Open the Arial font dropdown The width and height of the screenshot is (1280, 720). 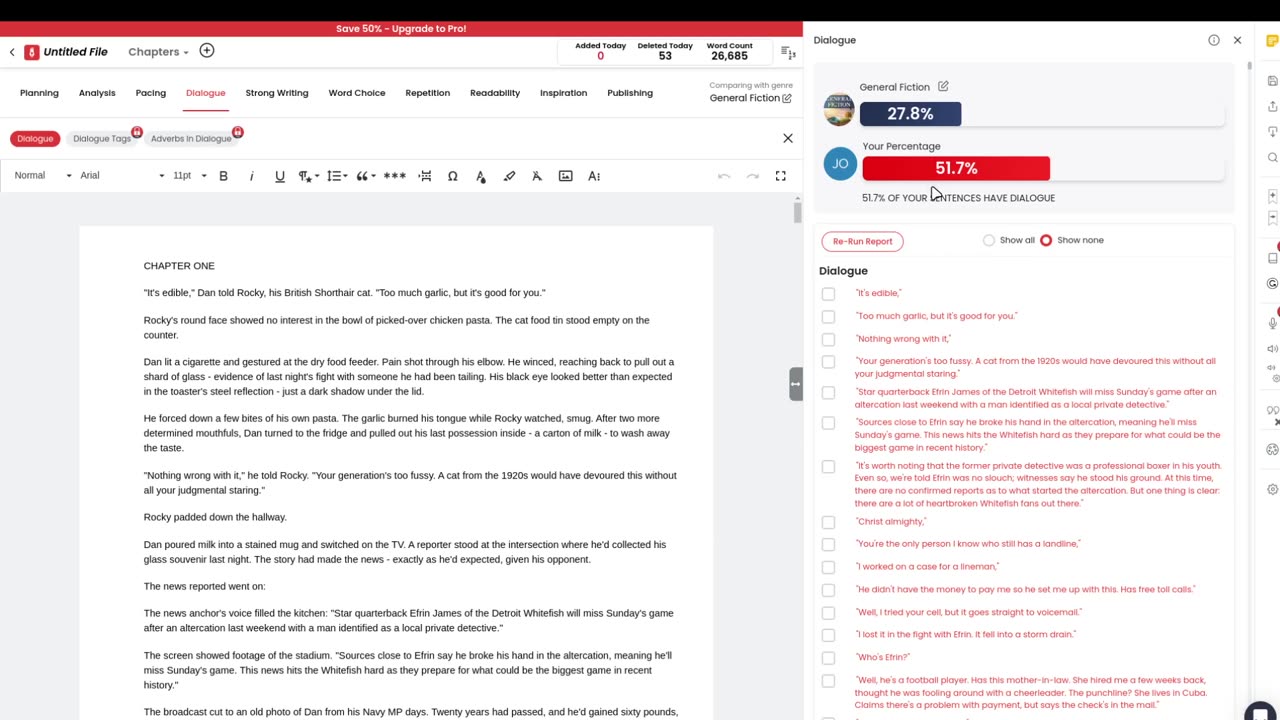[122, 176]
